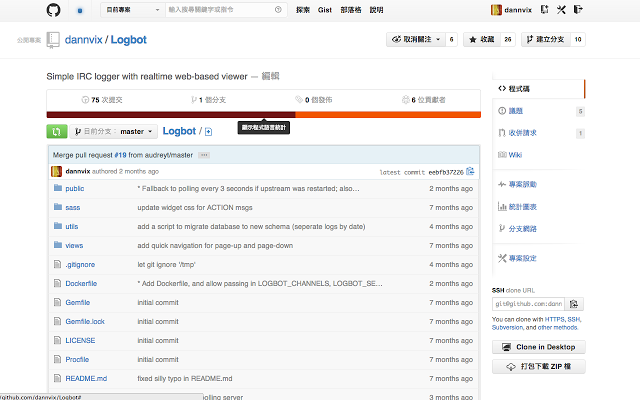Image resolution: width=640 pixels, height=400 pixels.
Task: Open Help in the top navigation
Action: click(376, 10)
